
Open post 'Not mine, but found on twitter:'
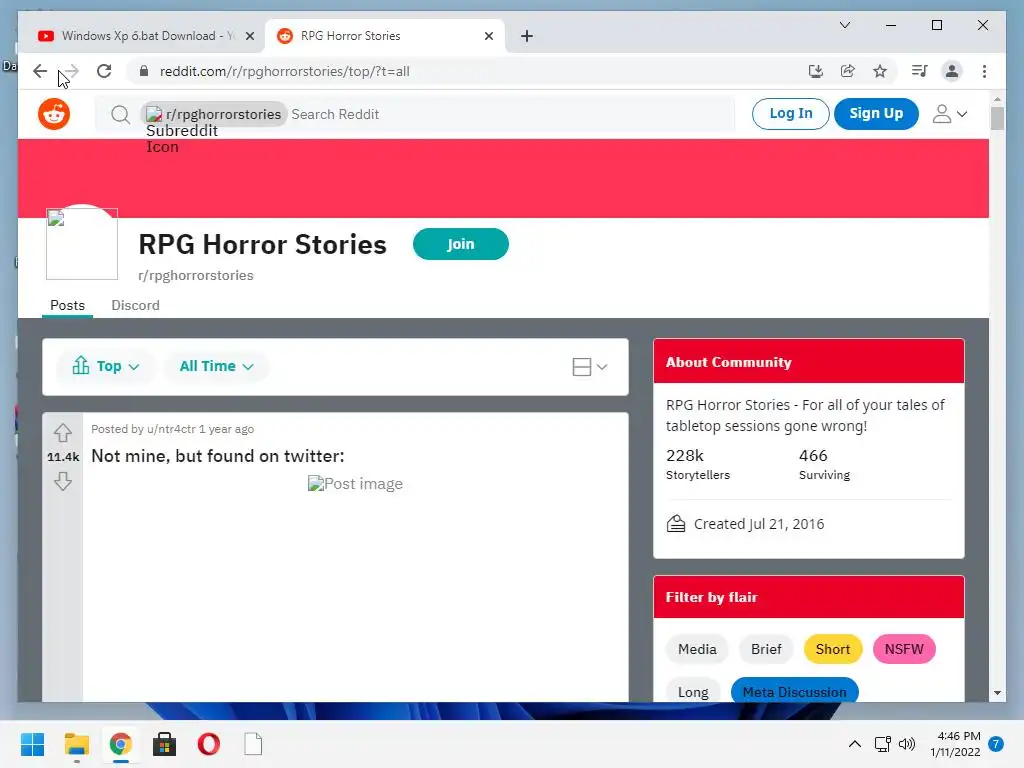(x=217, y=456)
